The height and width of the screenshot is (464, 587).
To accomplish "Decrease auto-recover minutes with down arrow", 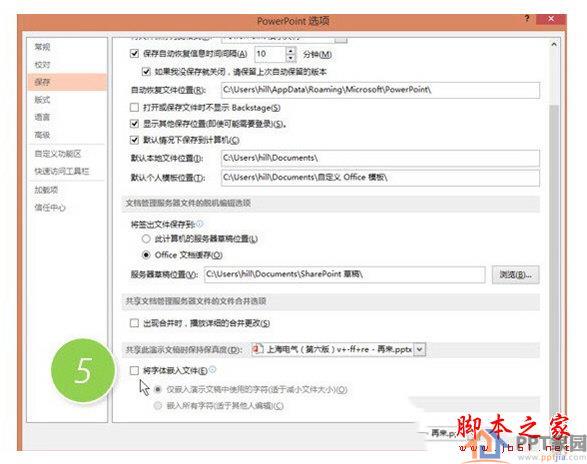I will [291, 58].
